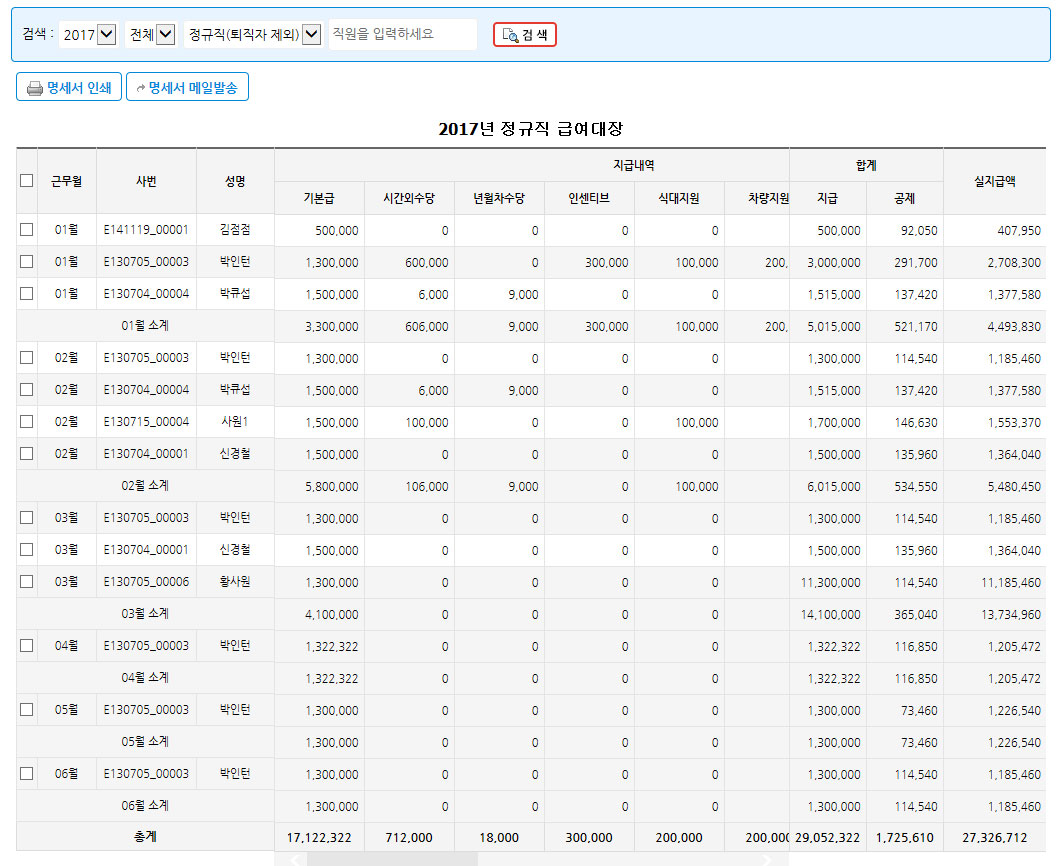The image size is (1060, 866).
Task: Click the 시간외수당 column header
Action: [409, 198]
